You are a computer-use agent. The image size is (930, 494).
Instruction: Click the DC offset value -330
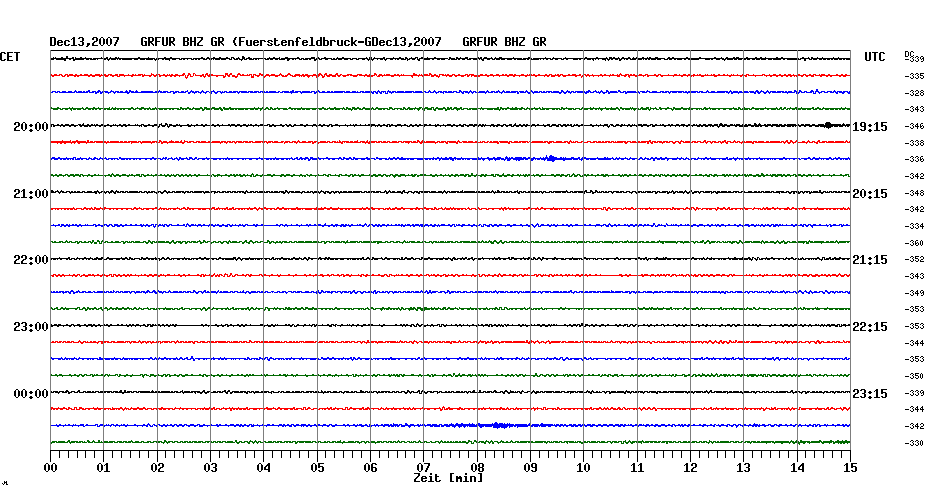pyautogui.click(x=915, y=442)
